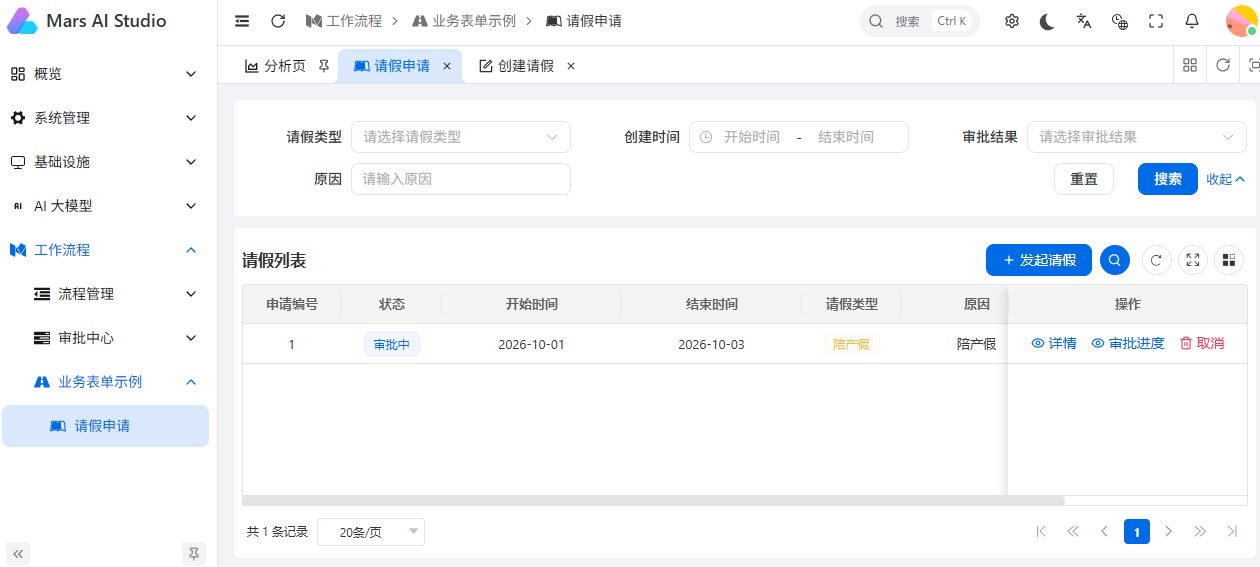Open the settings gear icon in the header
1260x567 pixels.
[1012, 21]
